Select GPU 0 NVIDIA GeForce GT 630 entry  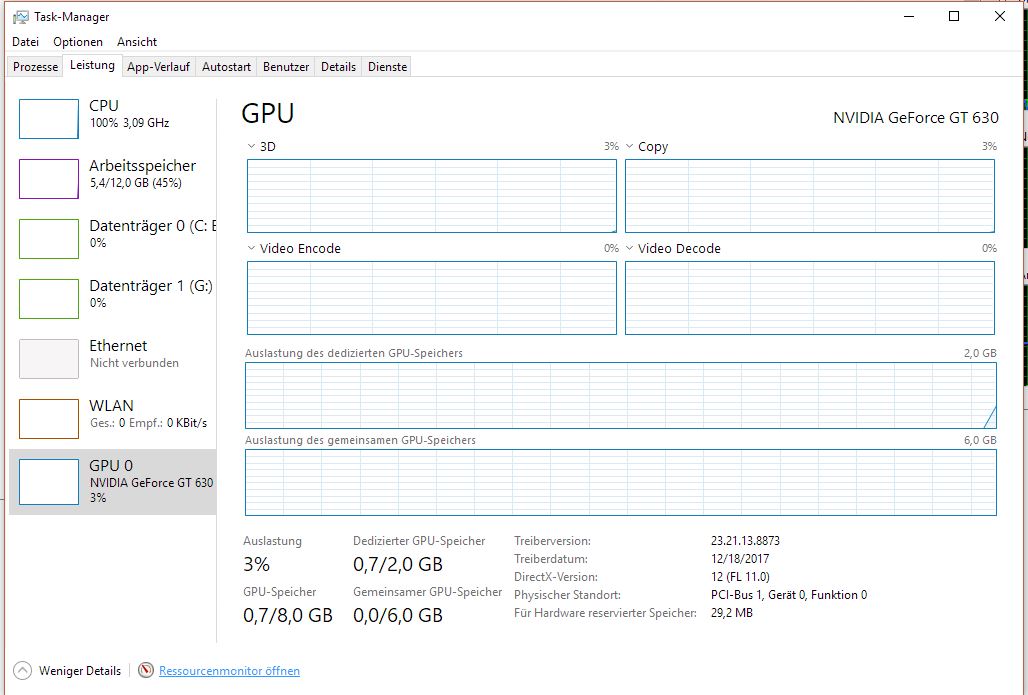[x=113, y=482]
